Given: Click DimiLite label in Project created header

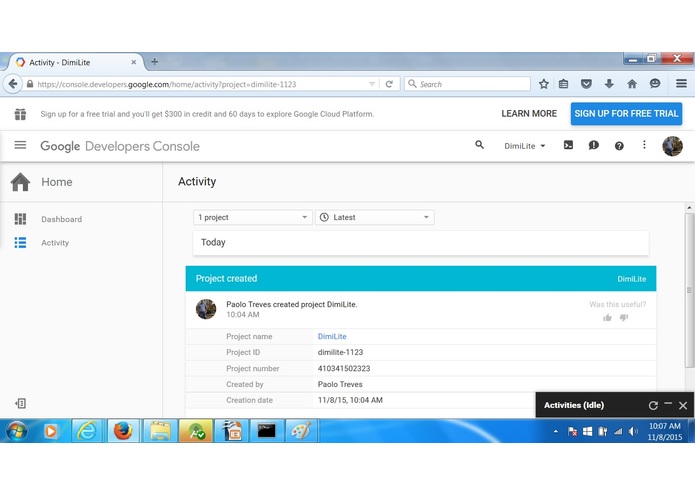Looking at the screenshot, I should [632, 279].
